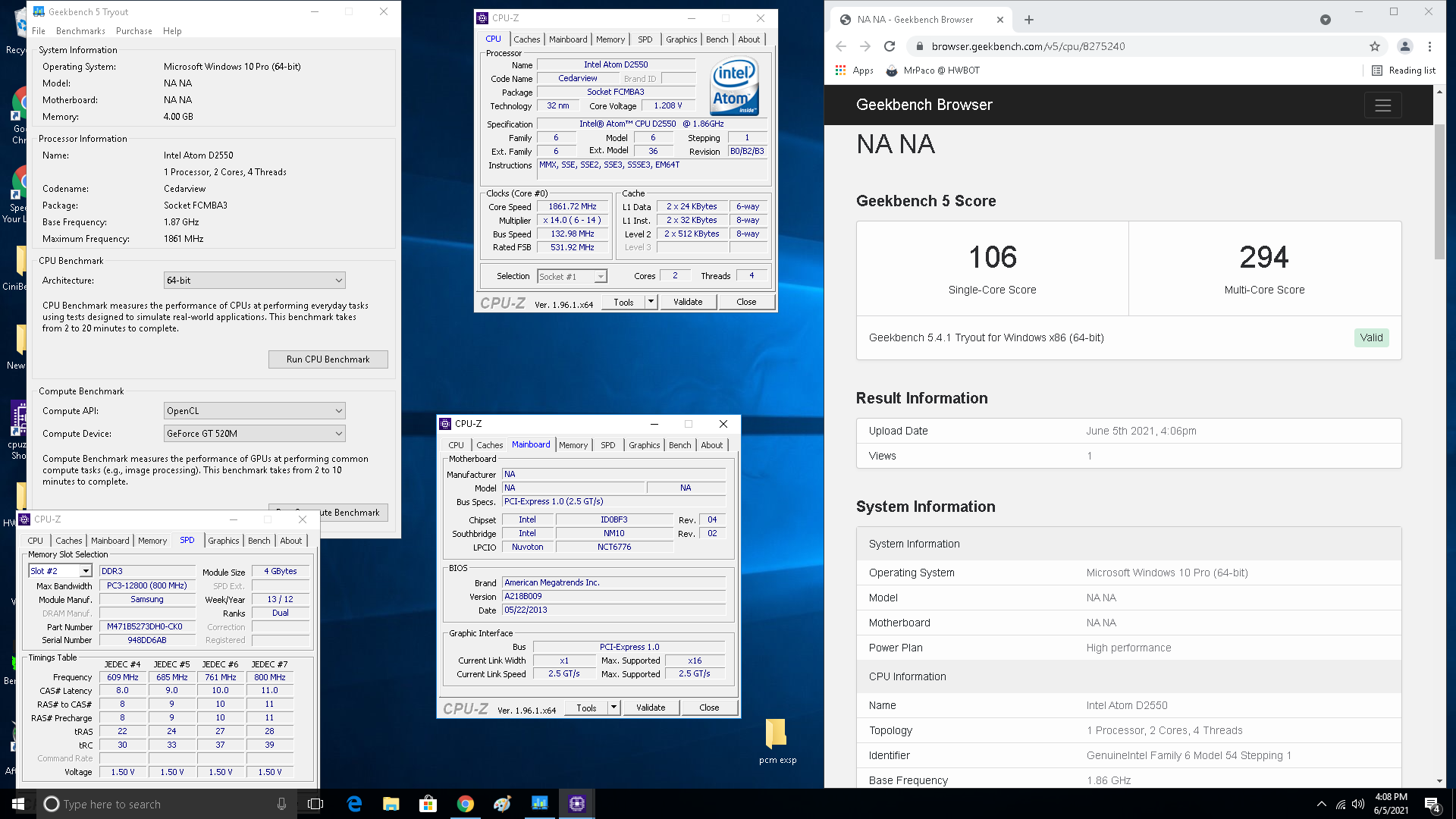This screenshot has height=819, width=1456.
Task: Open the Chrome profile avatar menu
Action: [x=1404, y=46]
